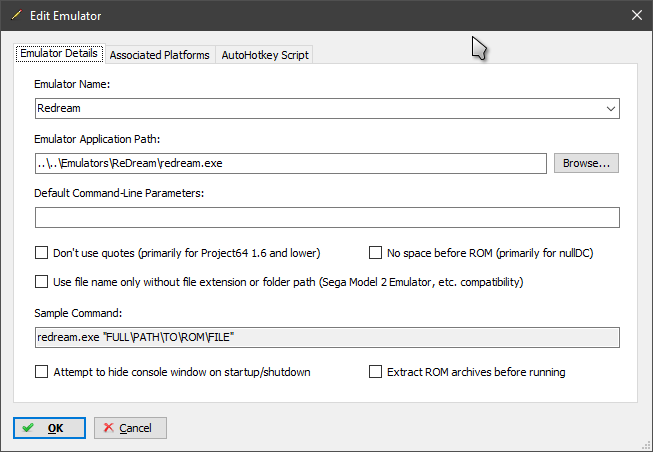Check Use file name only without extension
The height and width of the screenshot is (452, 653).
(41, 282)
